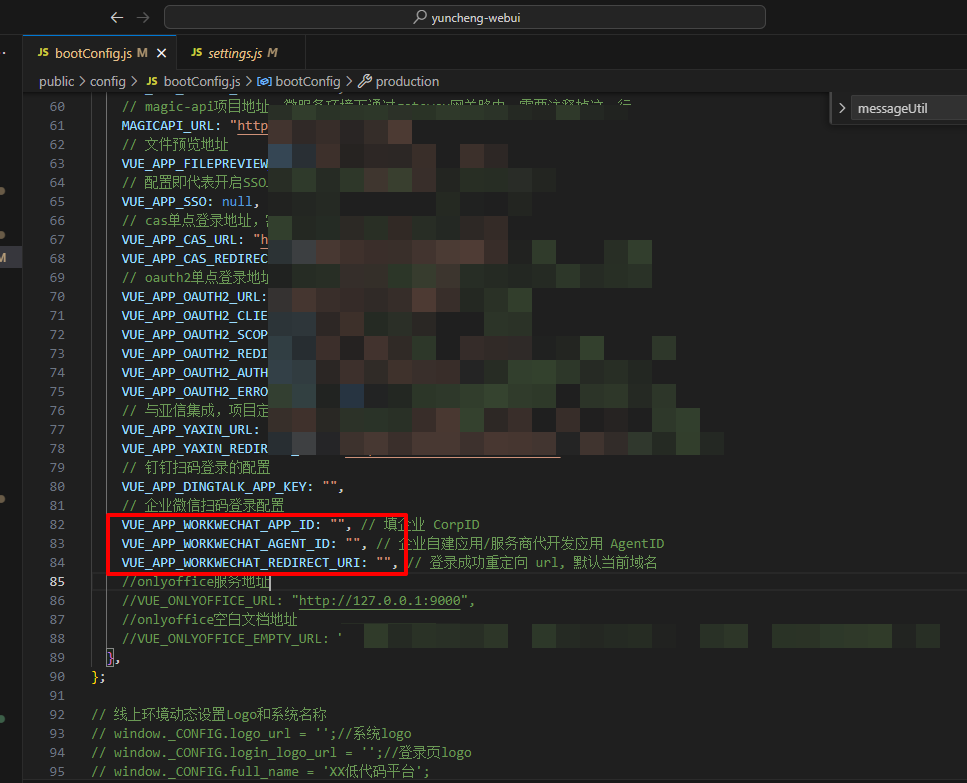Click the MAGICAPI_URL key
The height and width of the screenshot is (783, 967).
(x=168, y=126)
